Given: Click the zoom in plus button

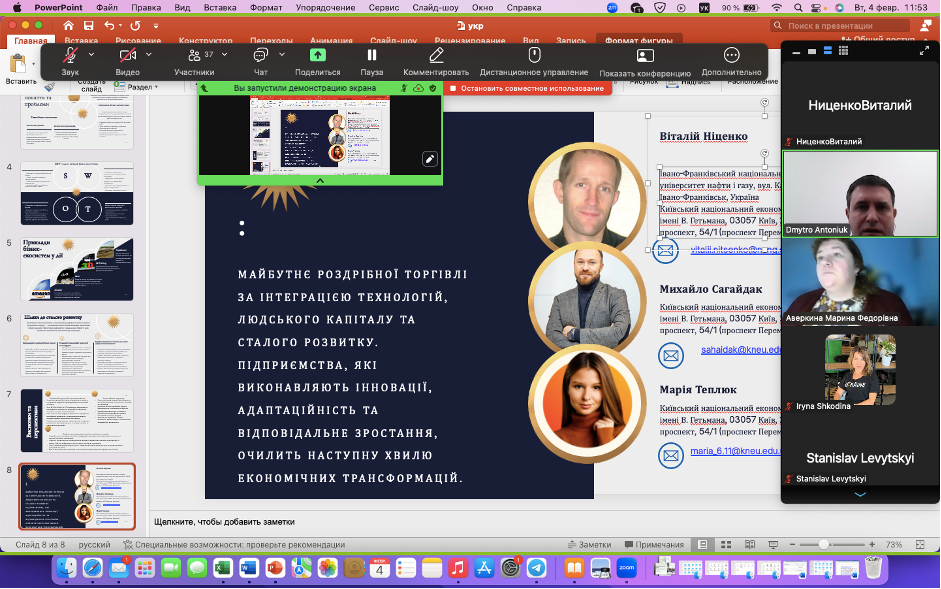Looking at the screenshot, I should 872,545.
